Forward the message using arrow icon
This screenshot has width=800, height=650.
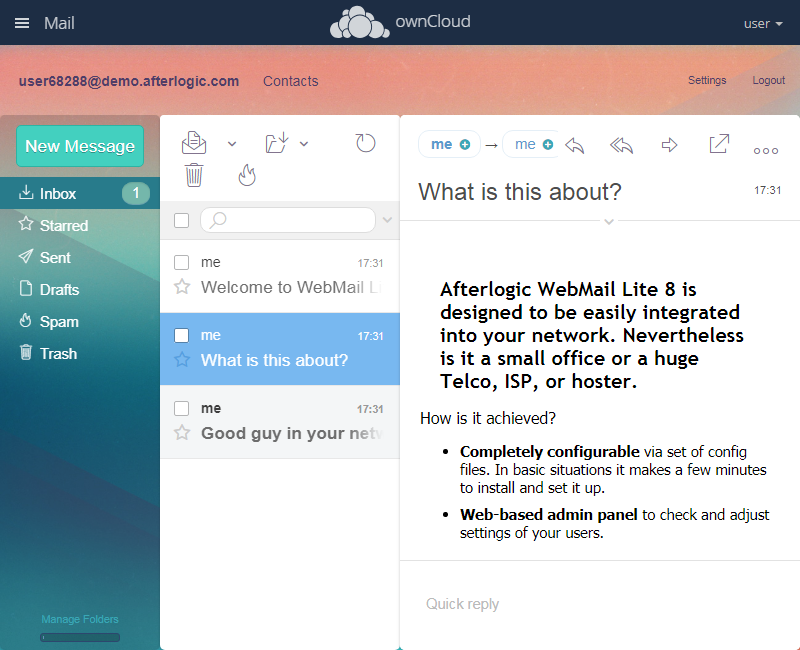670,146
